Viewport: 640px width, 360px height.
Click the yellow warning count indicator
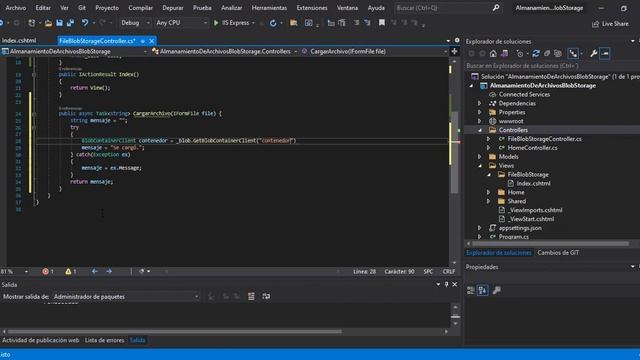click(x=71, y=271)
